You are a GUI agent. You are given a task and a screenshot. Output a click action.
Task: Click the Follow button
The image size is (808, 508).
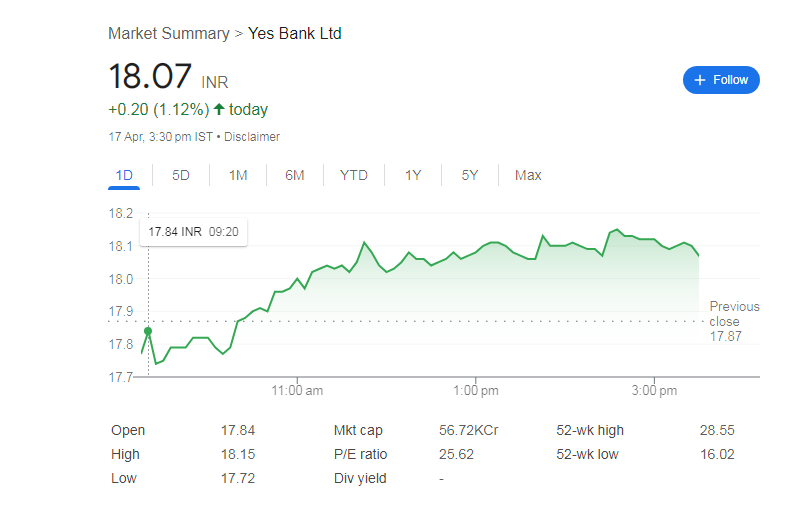(x=721, y=80)
